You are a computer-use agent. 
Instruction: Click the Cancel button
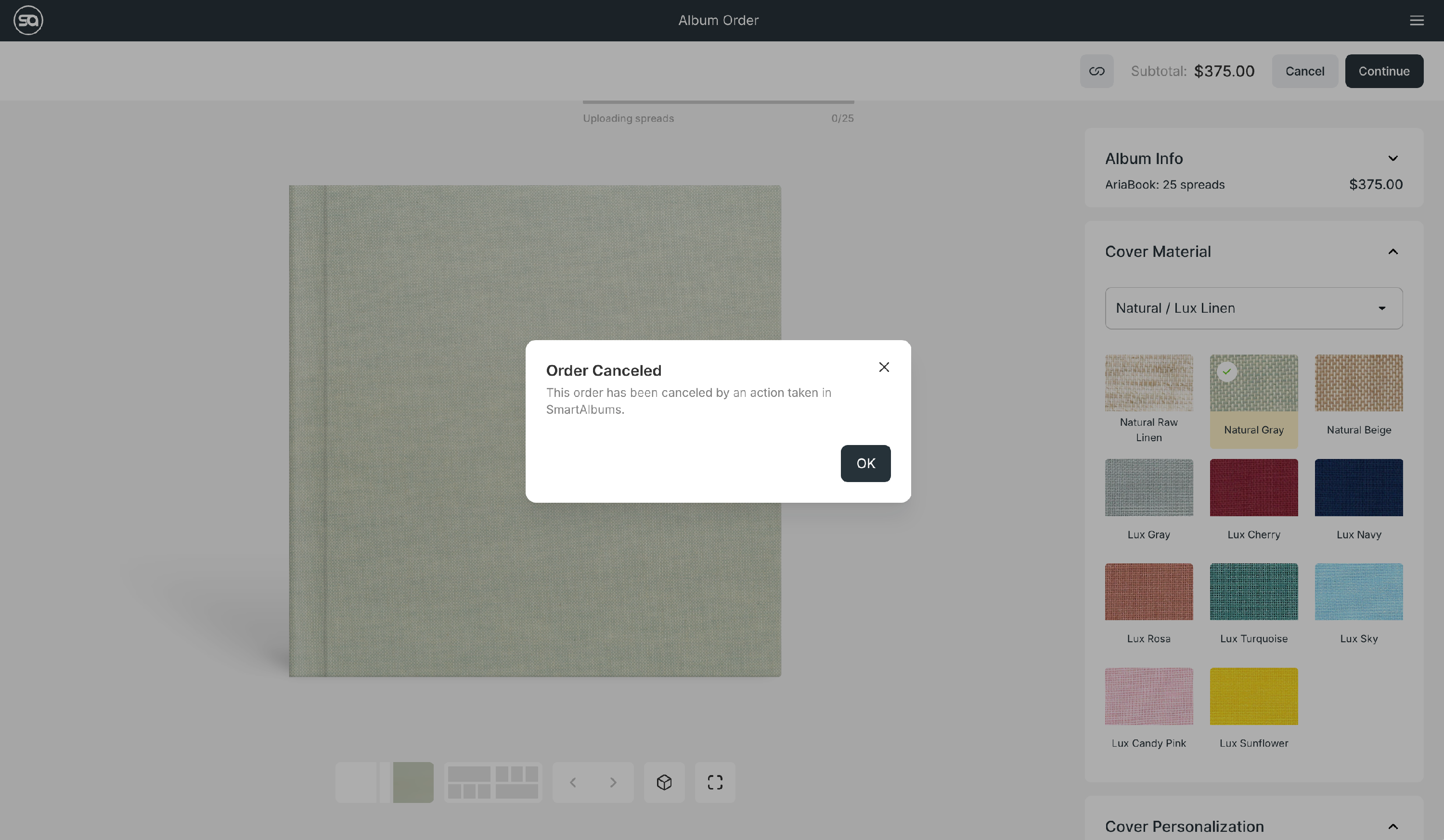1304,71
